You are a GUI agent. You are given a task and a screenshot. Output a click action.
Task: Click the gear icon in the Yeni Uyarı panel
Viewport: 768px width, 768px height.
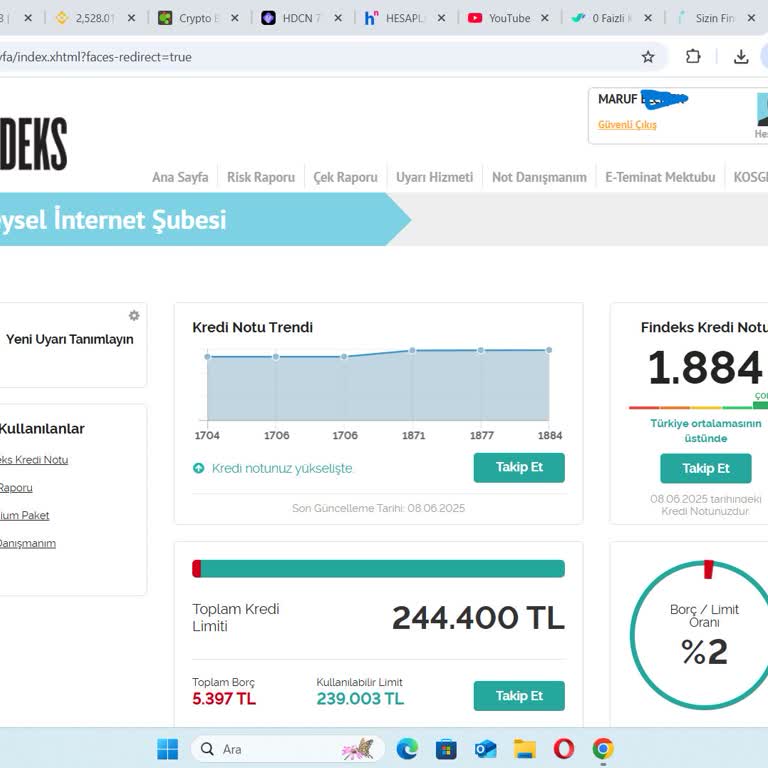134,316
